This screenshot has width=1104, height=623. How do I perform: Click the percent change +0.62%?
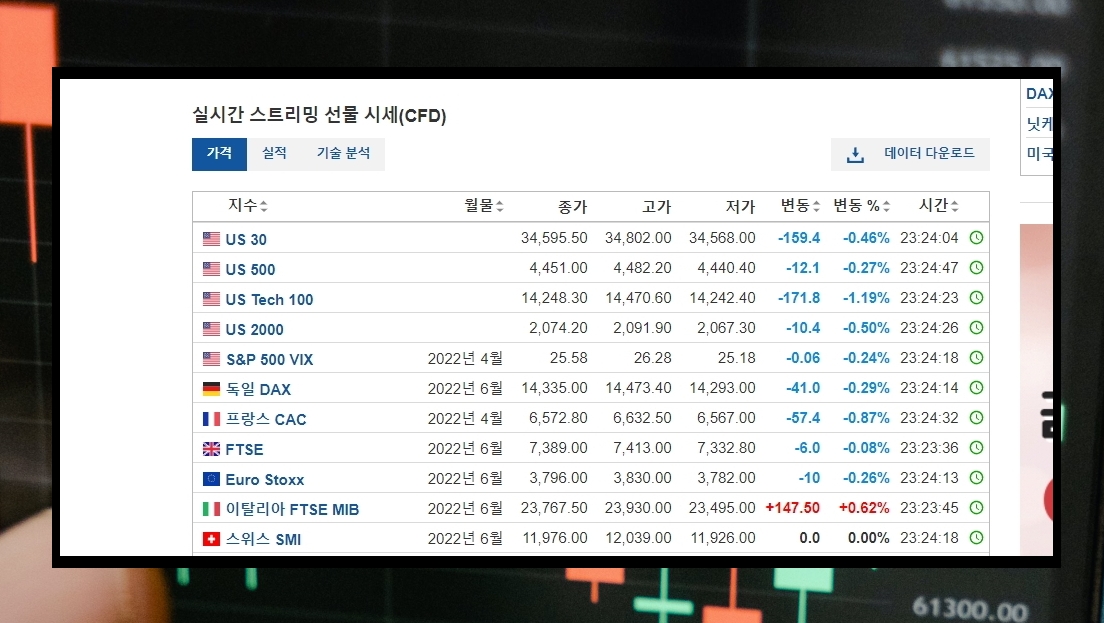[x=864, y=508]
